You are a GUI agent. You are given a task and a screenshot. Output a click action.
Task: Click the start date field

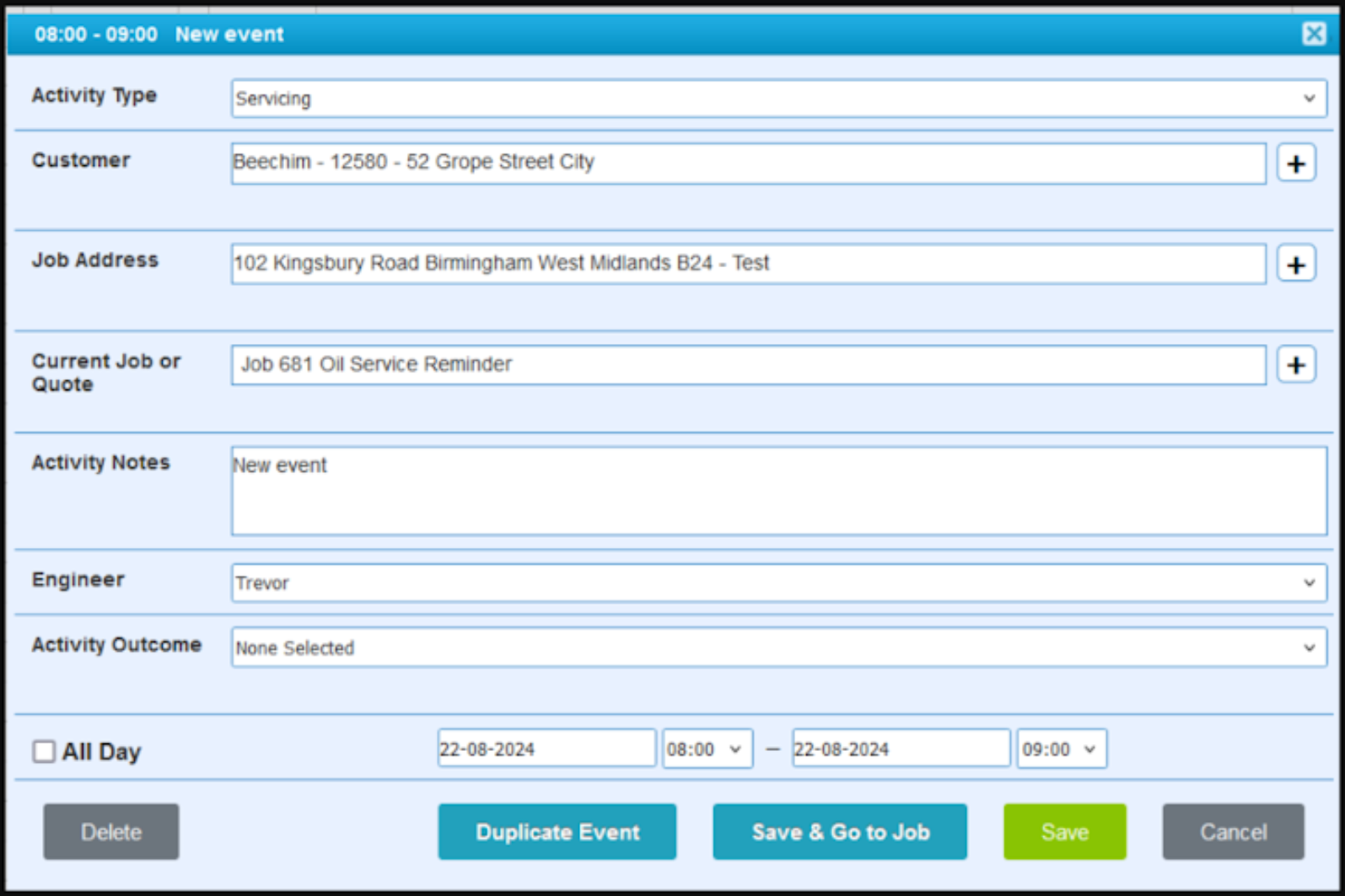tap(546, 748)
